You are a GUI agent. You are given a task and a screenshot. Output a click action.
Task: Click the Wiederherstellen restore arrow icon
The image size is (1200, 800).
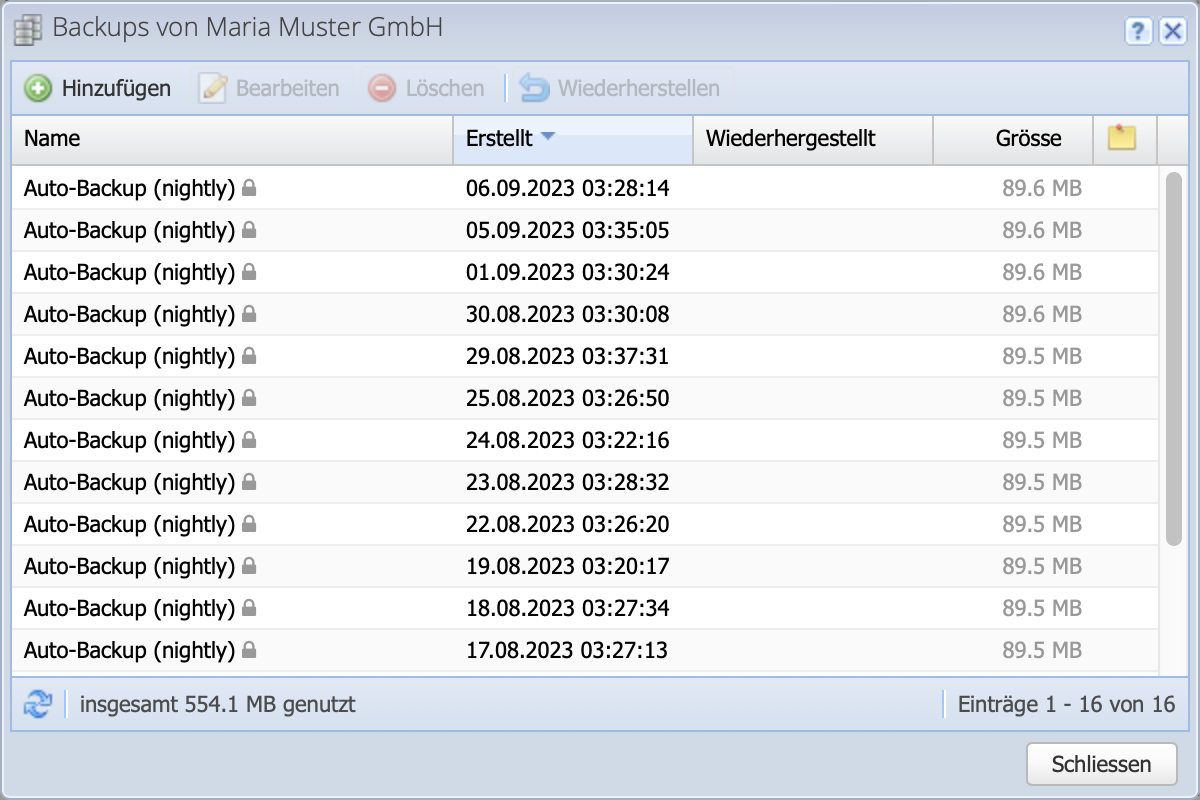(533, 88)
